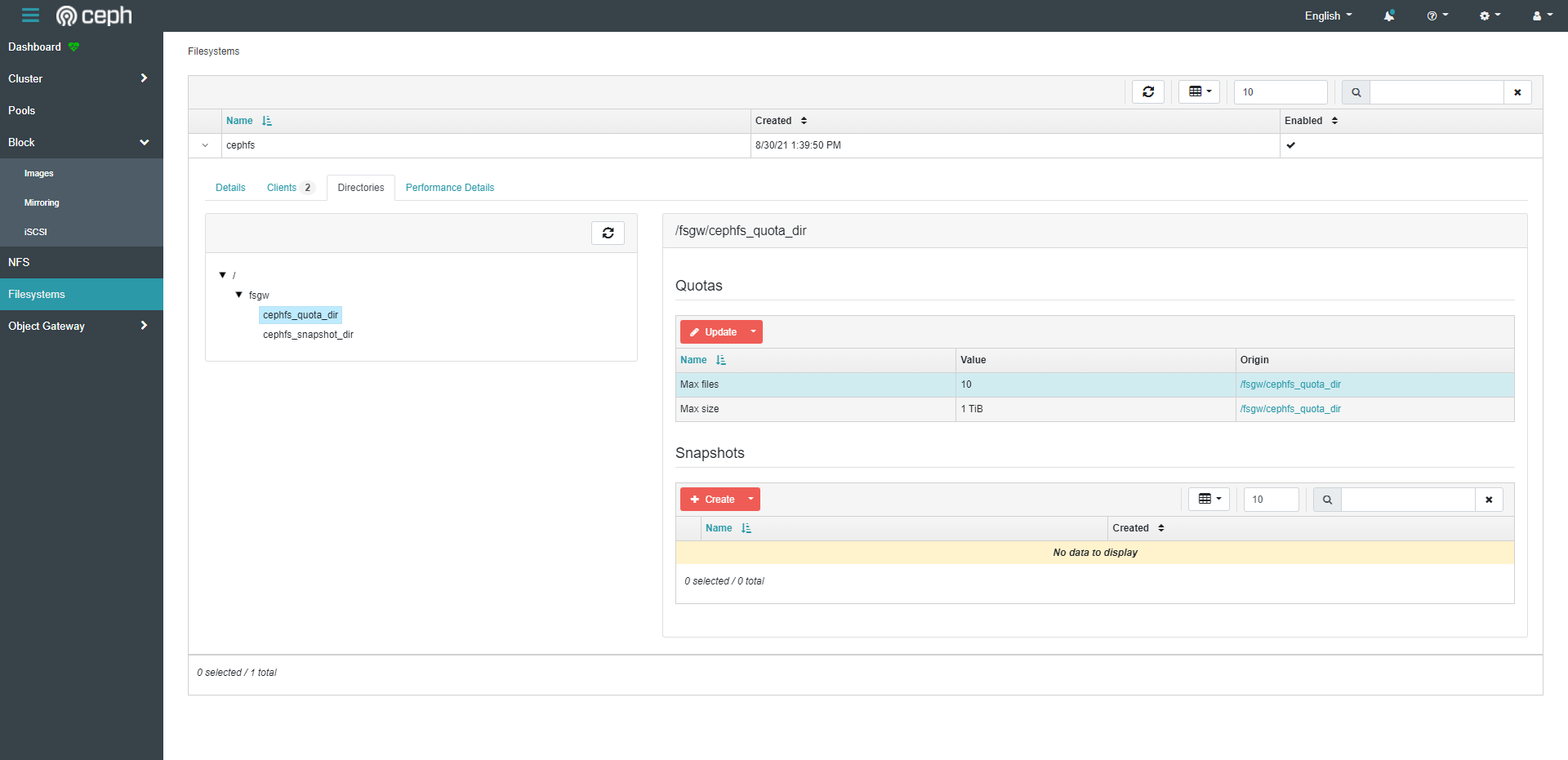The image size is (1568, 760).
Task: Open the English language dropdown
Action: (1326, 16)
